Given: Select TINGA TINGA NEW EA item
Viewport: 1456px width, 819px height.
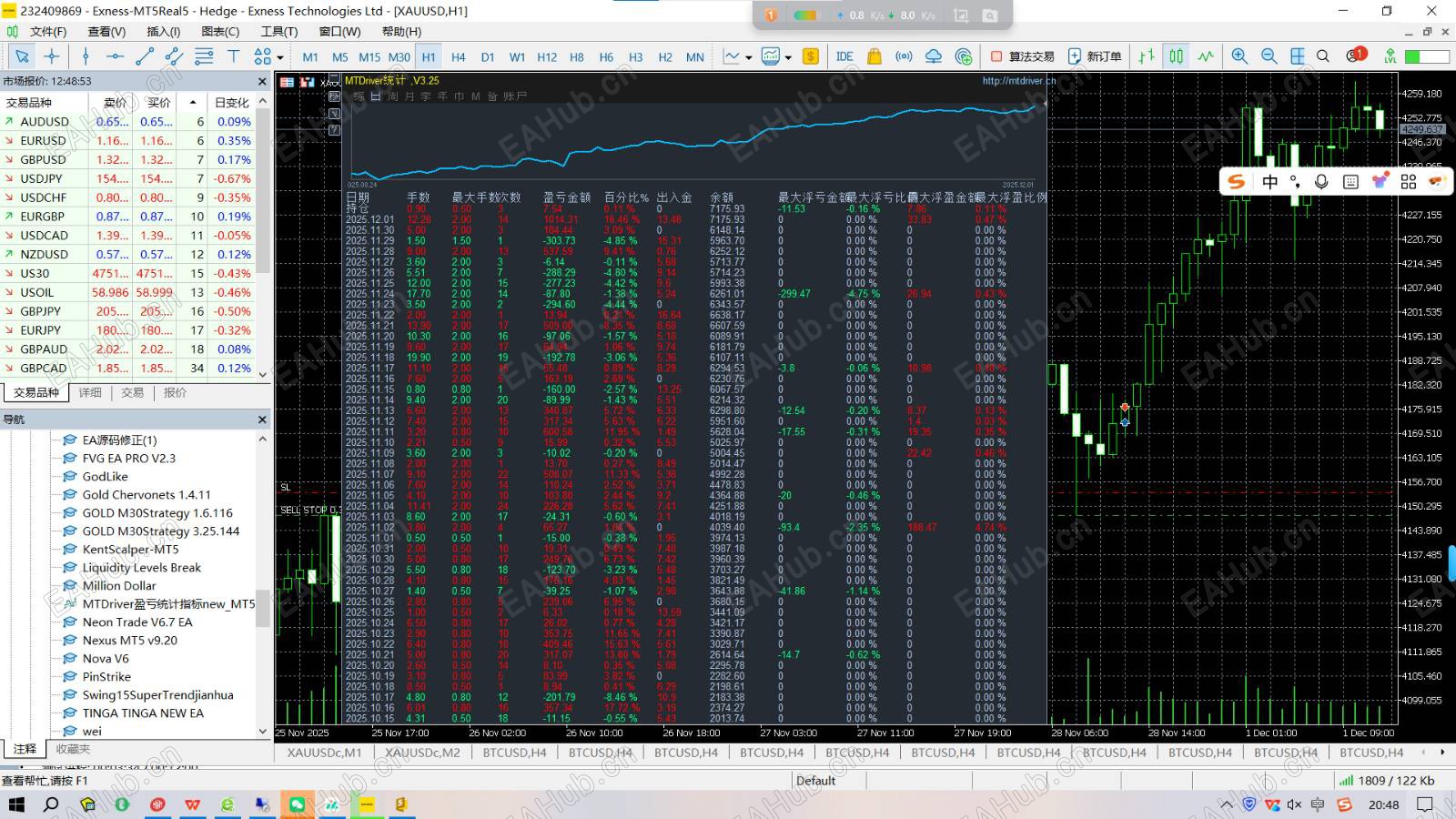Looking at the screenshot, I should [x=143, y=713].
